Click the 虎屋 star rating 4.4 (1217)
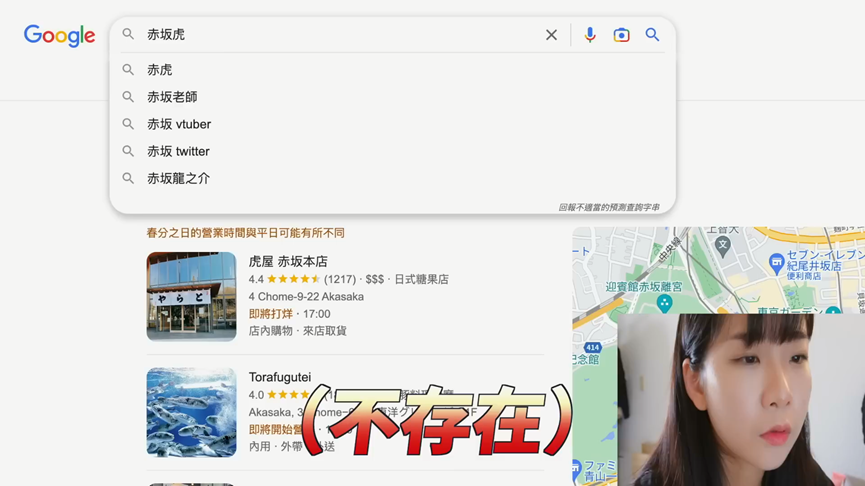865x486 pixels. click(x=302, y=280)
